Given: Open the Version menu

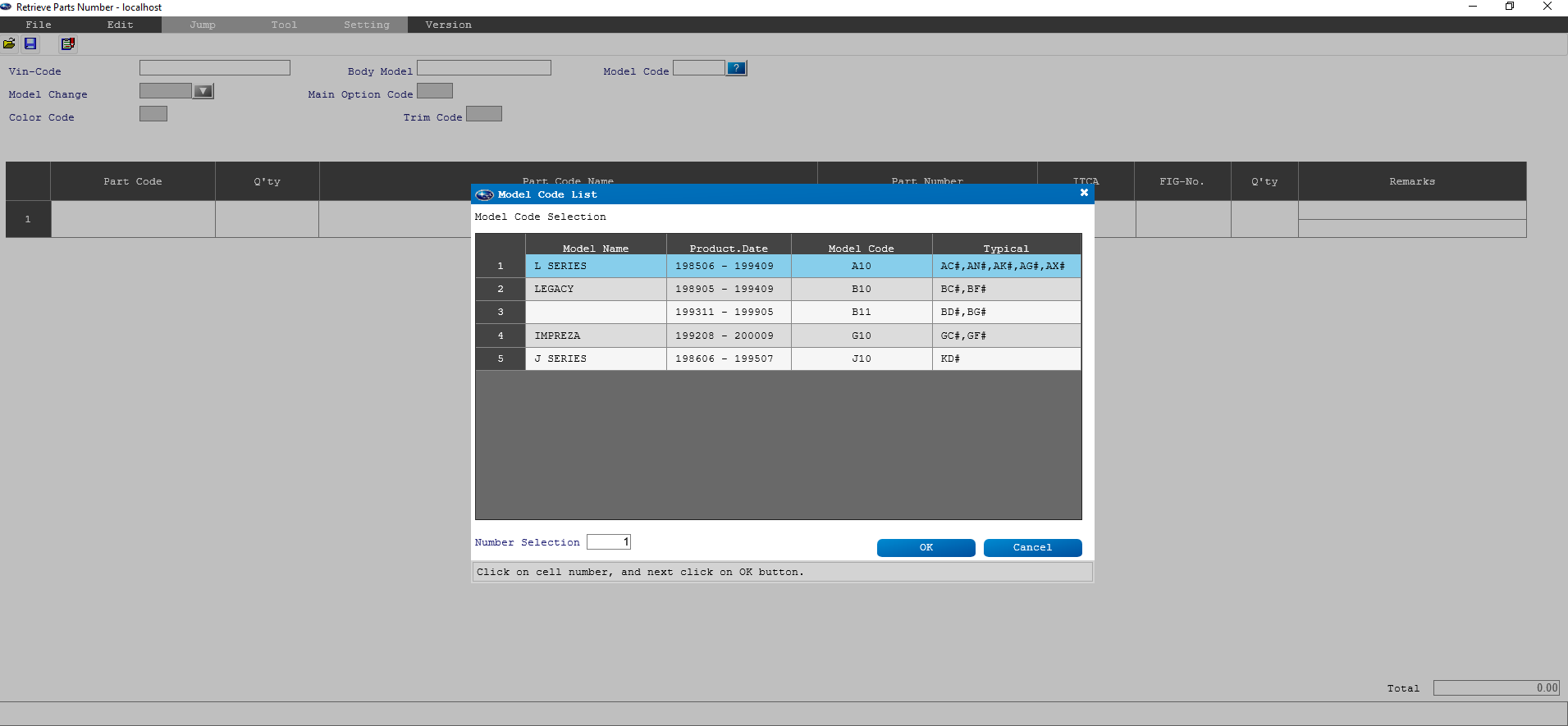Looking at the screenshot, I should pyautogui.click(x=449, y=25).
